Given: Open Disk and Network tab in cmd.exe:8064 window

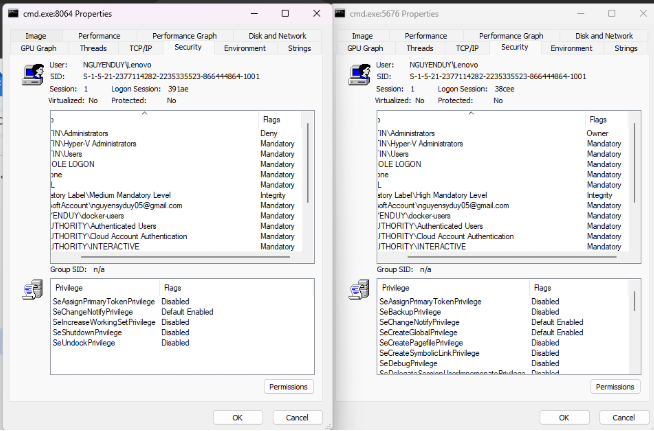Looking at the screenshot, I should pos(277,36).
